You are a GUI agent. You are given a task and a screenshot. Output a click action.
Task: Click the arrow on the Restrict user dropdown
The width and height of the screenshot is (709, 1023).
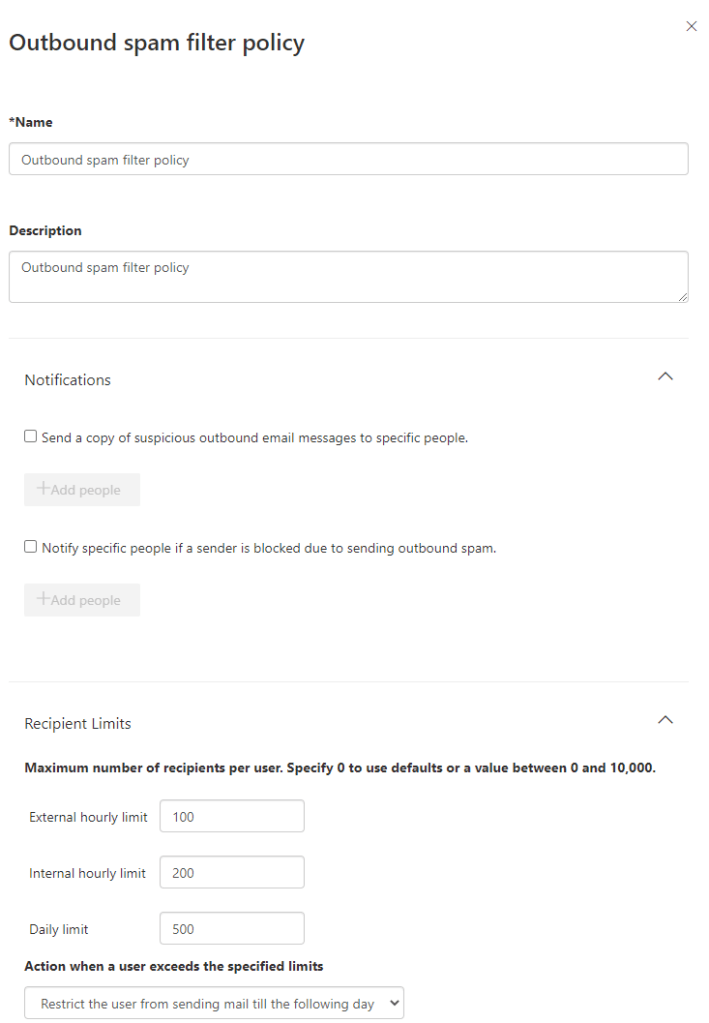[393, 1003]
